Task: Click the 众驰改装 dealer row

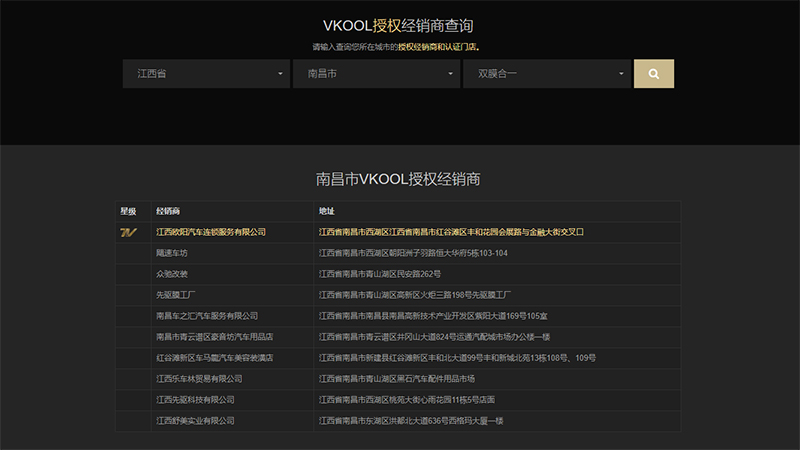Action: [172, 274]
